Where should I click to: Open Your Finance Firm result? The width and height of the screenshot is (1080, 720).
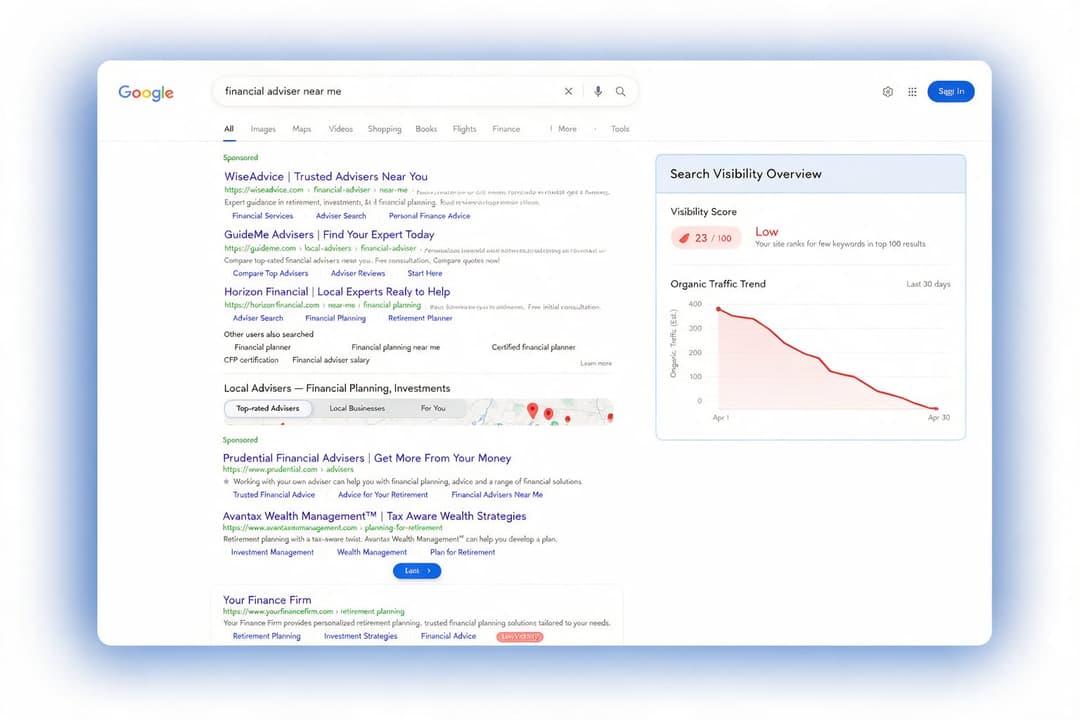tap(267, 600)
